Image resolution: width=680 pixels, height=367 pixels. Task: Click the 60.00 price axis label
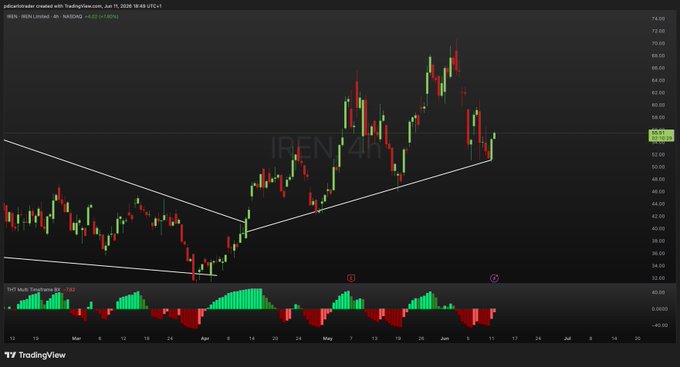(658, 105)
